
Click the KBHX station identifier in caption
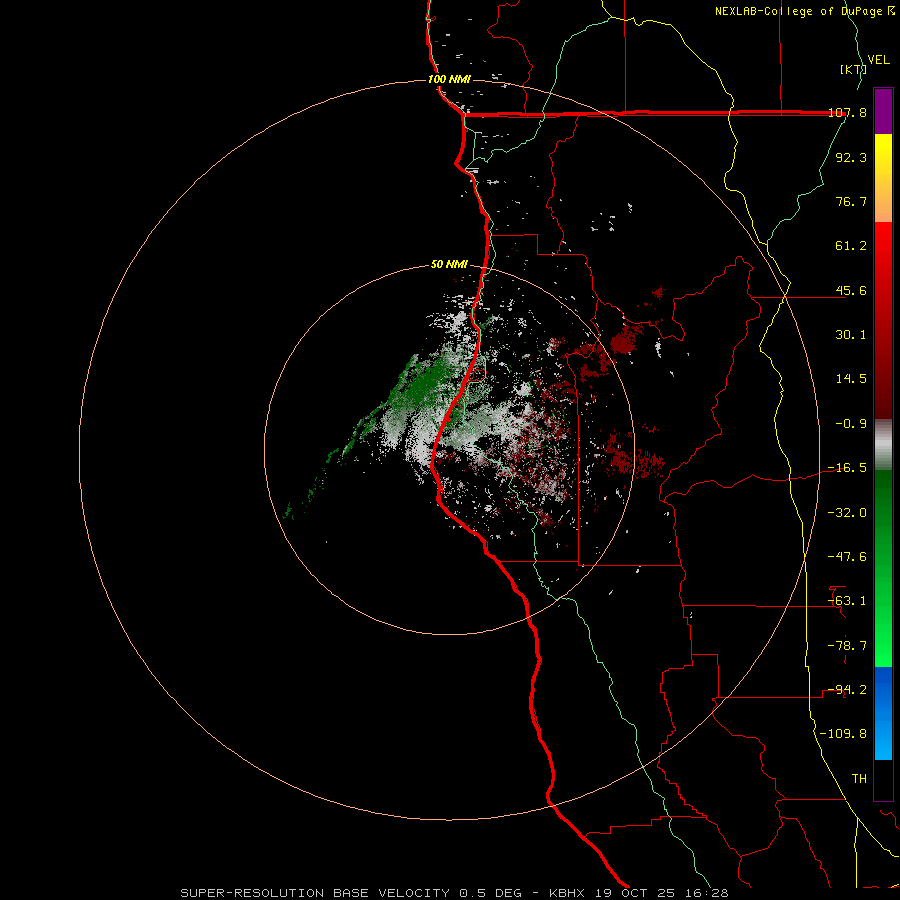click(x=567, y=893)
